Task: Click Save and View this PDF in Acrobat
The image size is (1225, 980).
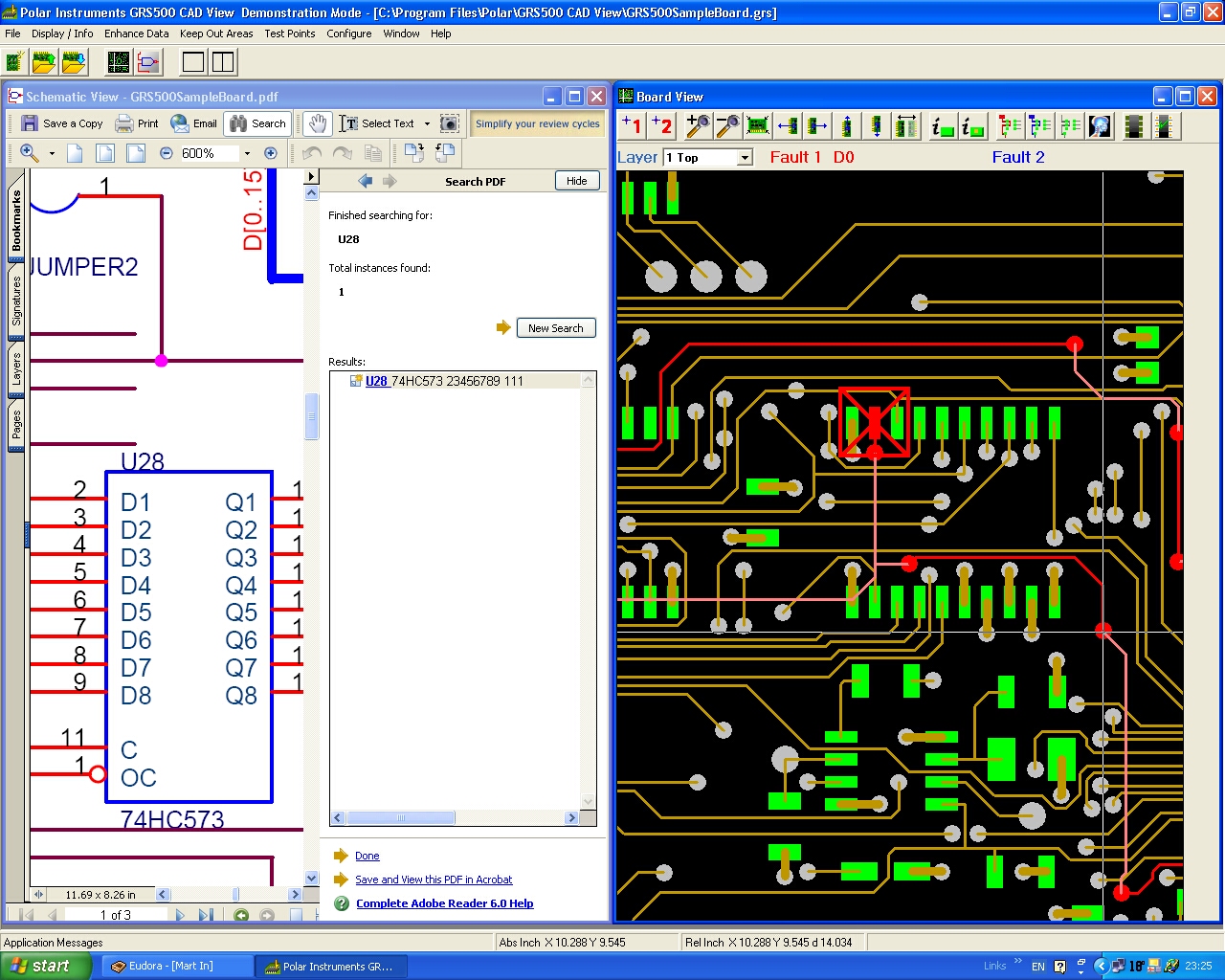Action: tap(434, 880)
